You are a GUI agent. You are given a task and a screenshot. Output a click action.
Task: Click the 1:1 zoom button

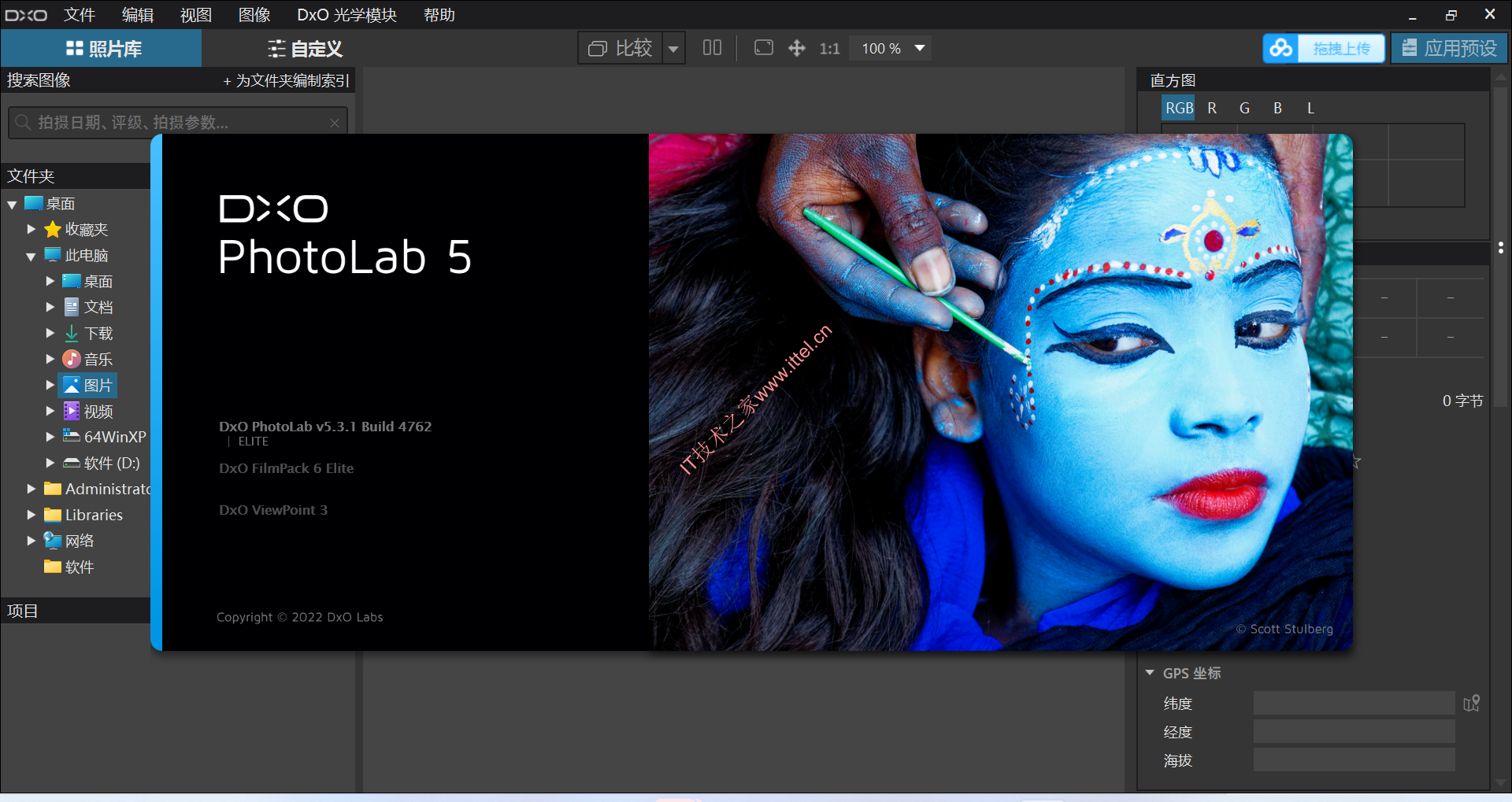point(829,49)
